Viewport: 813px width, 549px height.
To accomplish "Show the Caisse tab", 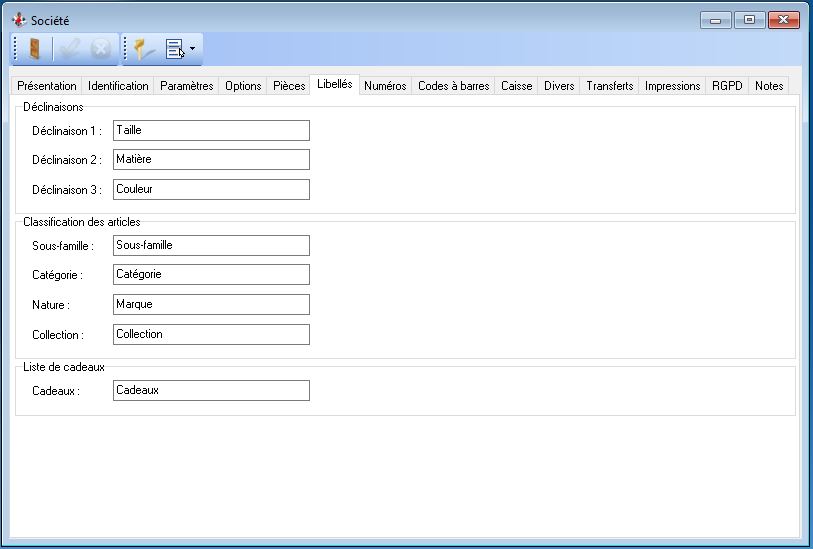I will click(x=516, y=86).
